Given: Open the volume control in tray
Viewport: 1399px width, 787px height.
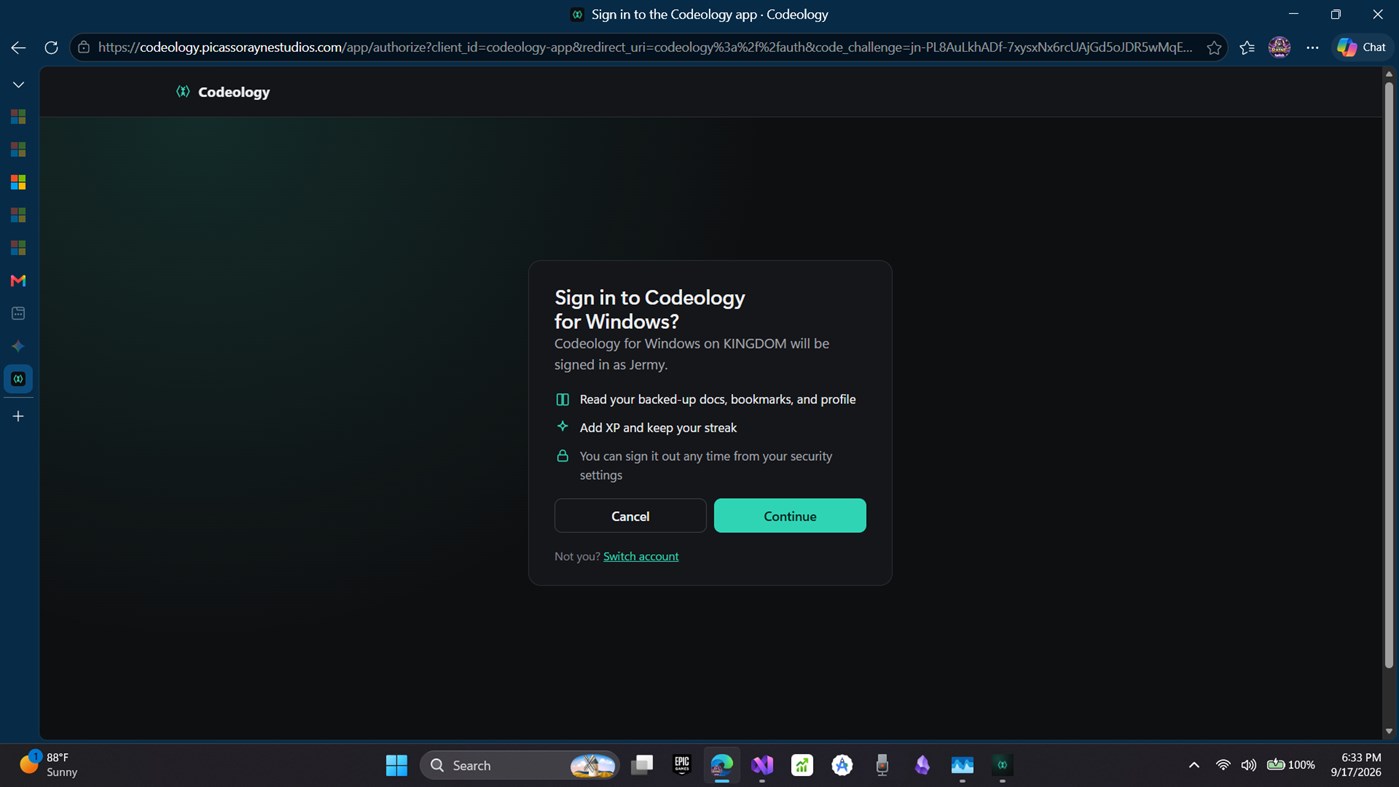Looking at the screenshot, I should 1248,765.
